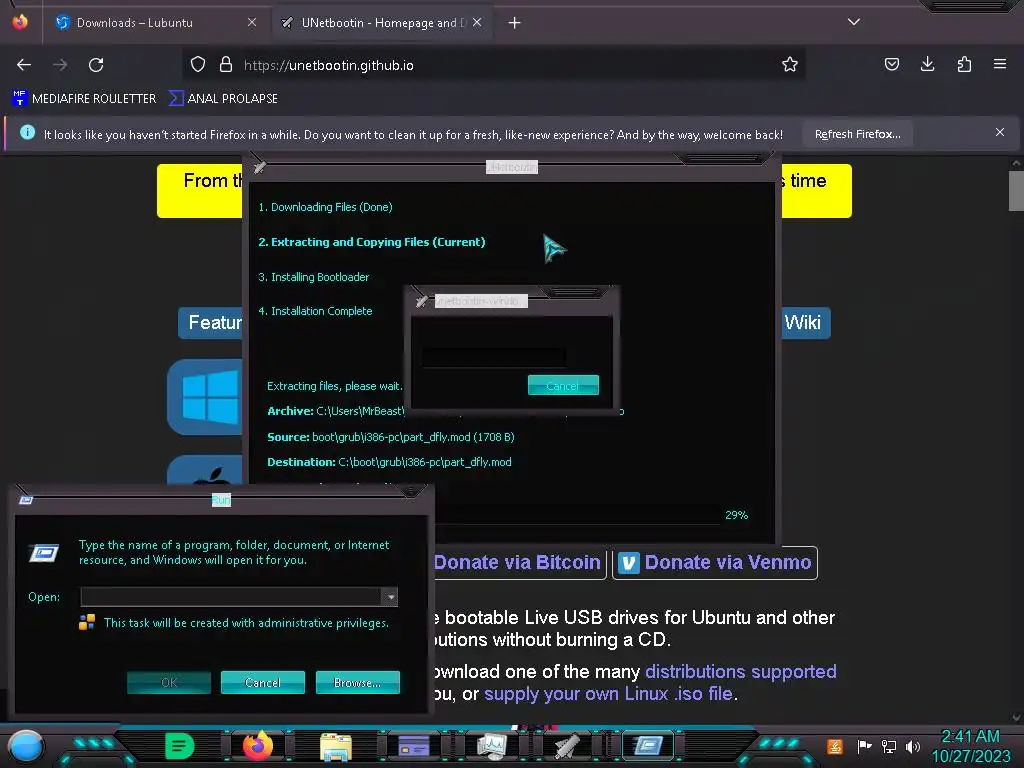Viewport: 1024px width, 768px height.
Task: Click the volume speaker tray icon
Action: 913,746
